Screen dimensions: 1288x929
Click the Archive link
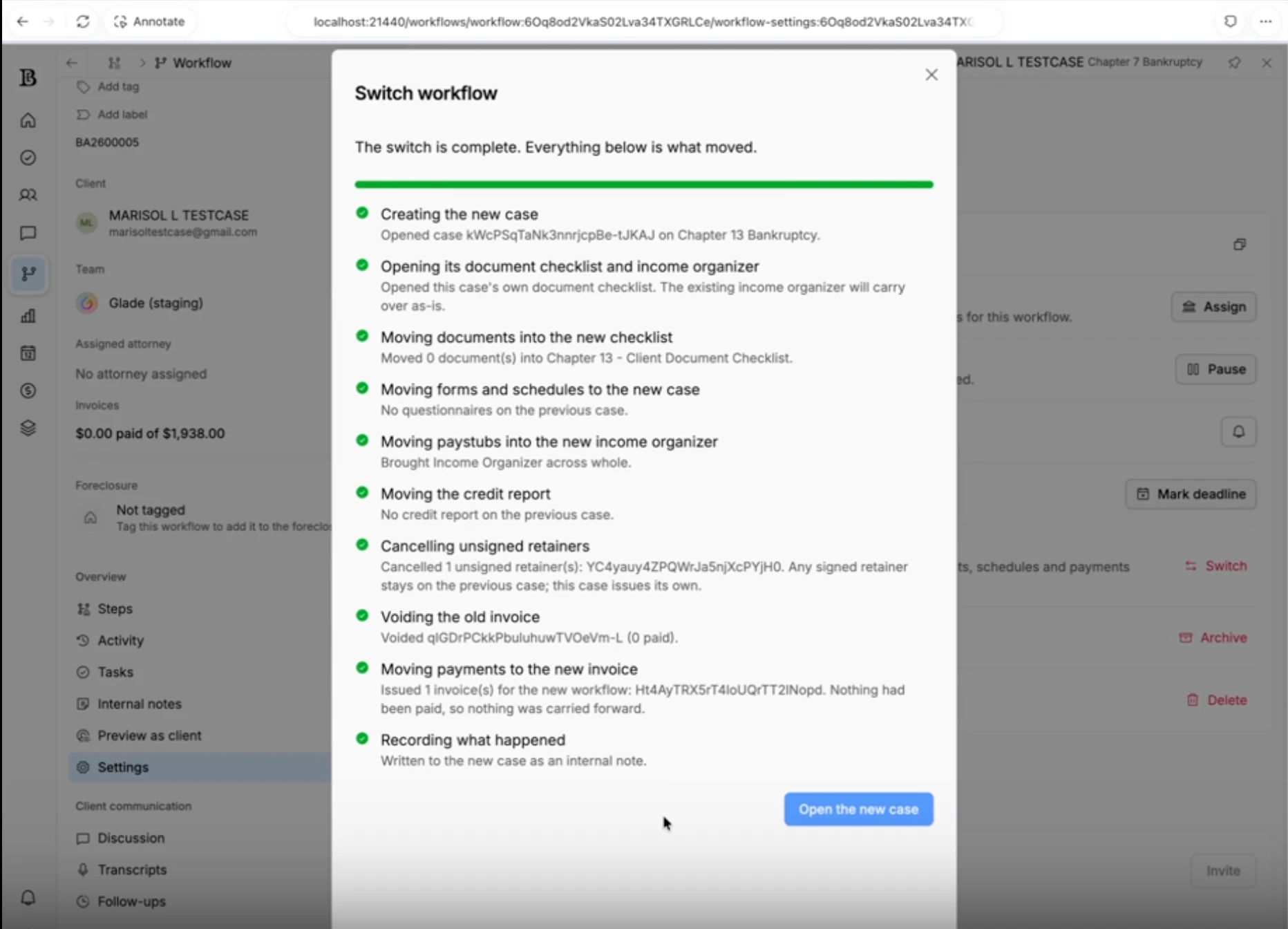pos(1213,637)
